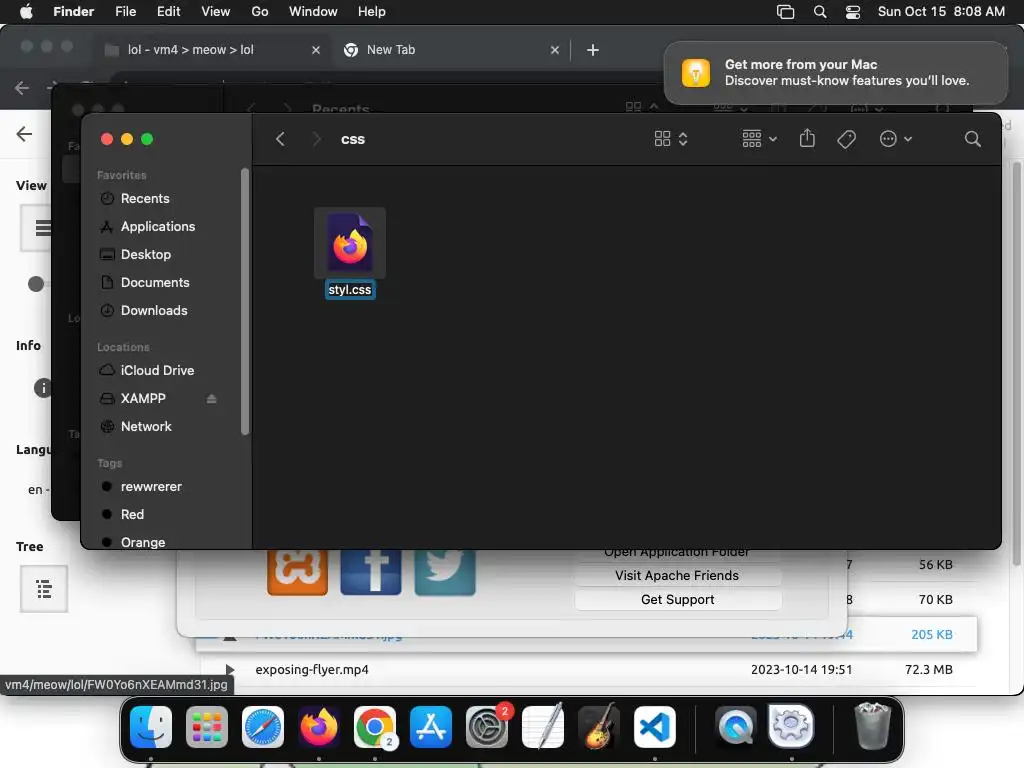This screenshot has height=768, width=1024.
Task: Open Launchpad from the Dock
Action: (207, 727)
